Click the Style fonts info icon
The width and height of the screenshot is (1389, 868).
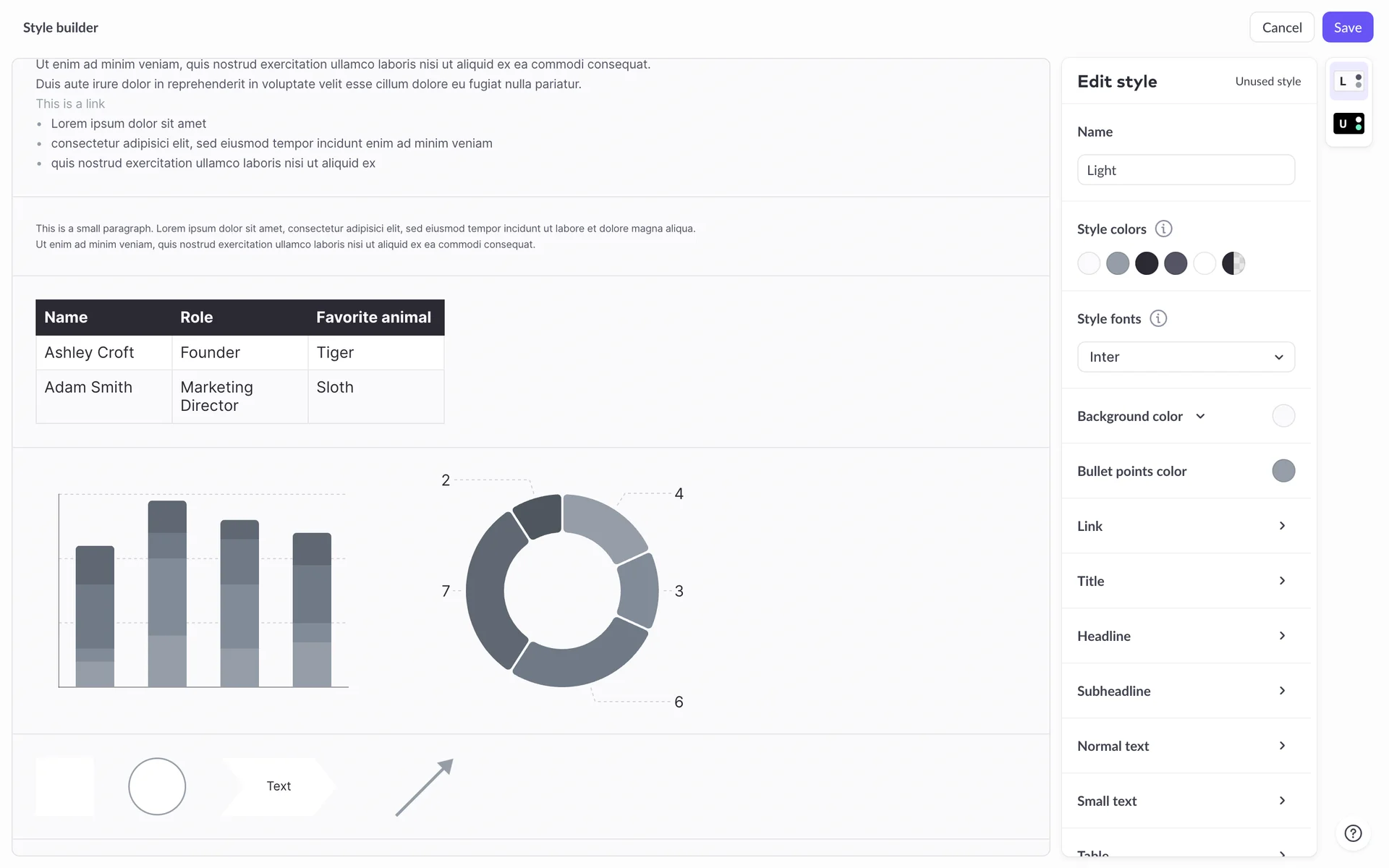click(x=1158, y=319)
